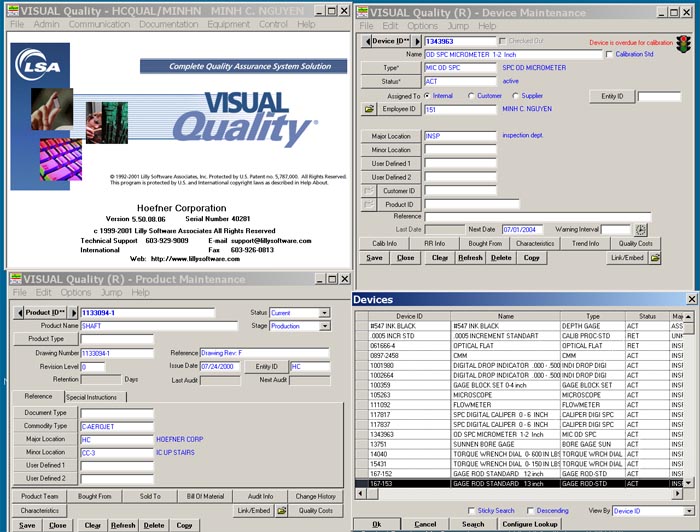
Task: Tick the Sticky Search checkbox
Action: click(x=472, y=510)
